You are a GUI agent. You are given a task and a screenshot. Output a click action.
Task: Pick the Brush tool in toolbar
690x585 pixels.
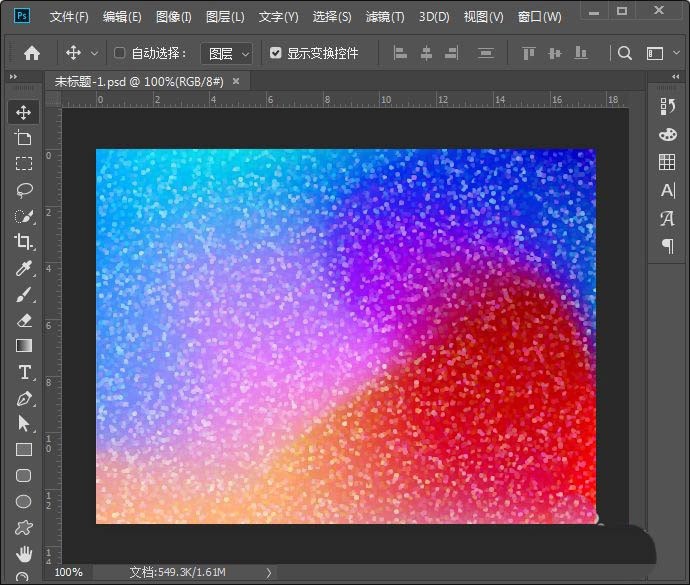[24, 294]
